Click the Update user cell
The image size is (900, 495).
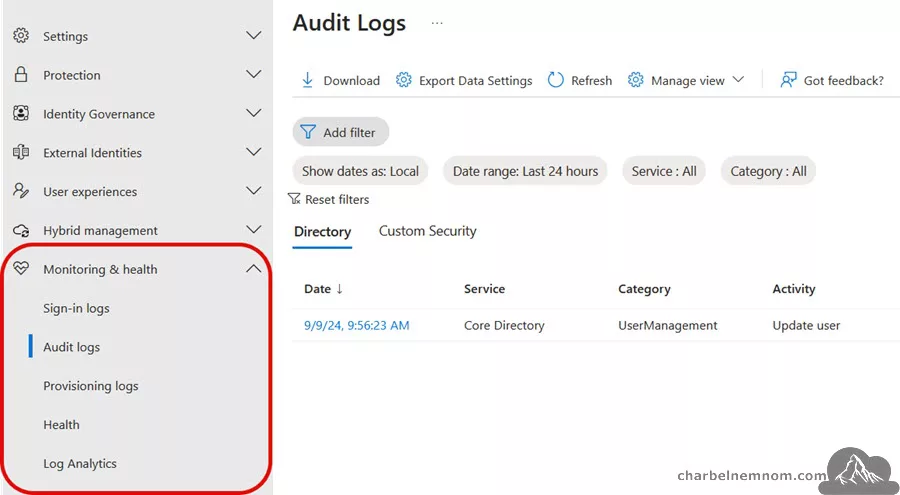click(806, 326)
